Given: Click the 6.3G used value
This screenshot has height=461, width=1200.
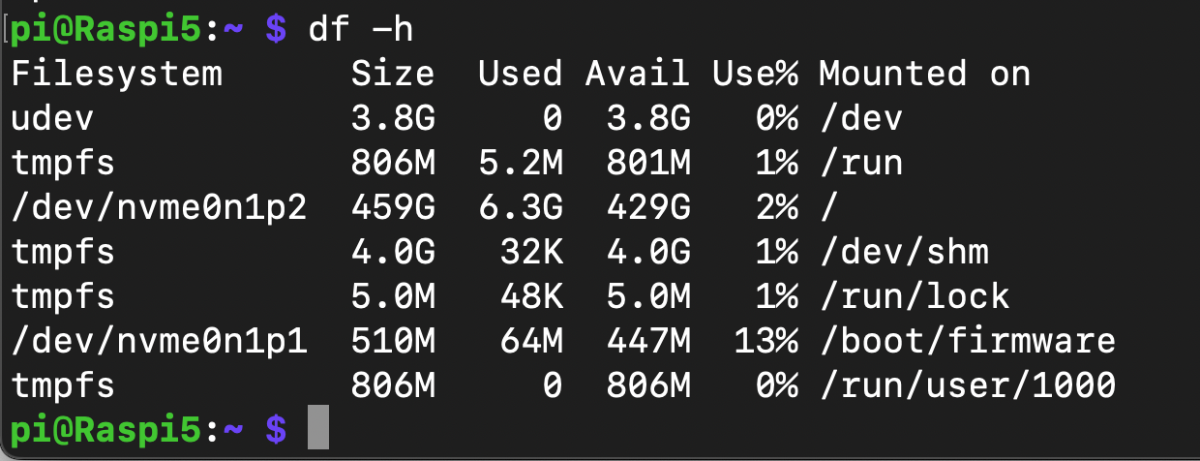Looking at the screenshot, I should pyautogui.click(x=521, y=208).
